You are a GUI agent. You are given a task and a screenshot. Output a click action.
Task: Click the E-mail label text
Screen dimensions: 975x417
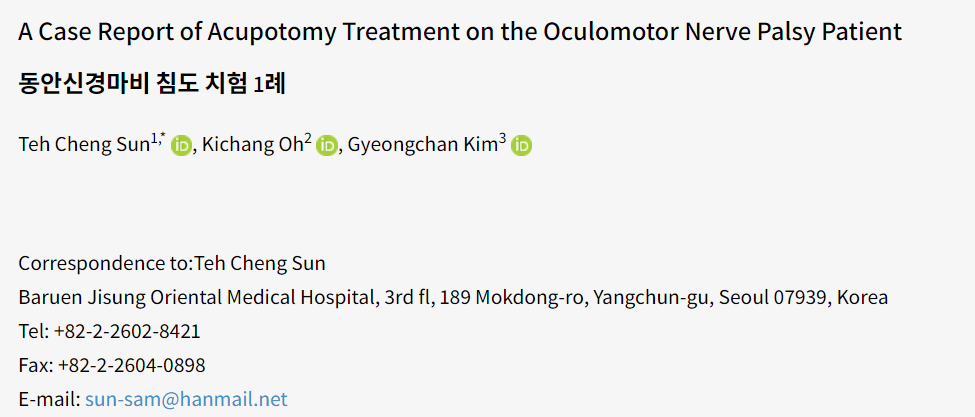click(x=49, y=399)
